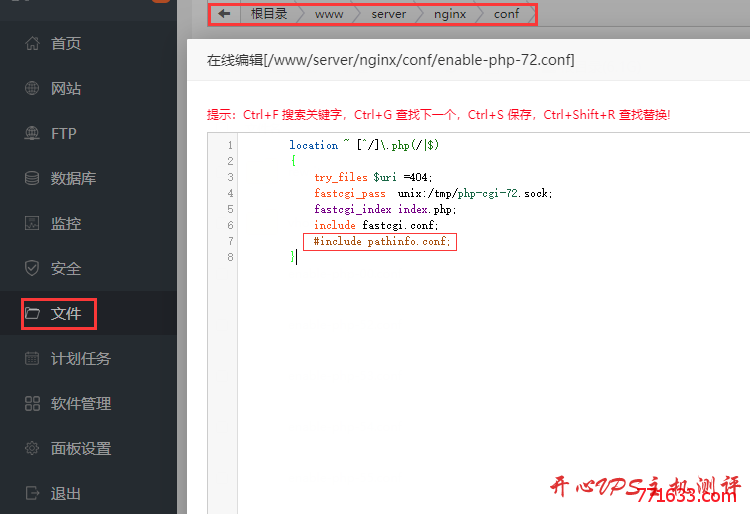Click the fastcgi_index index.php line

[385, 209]
